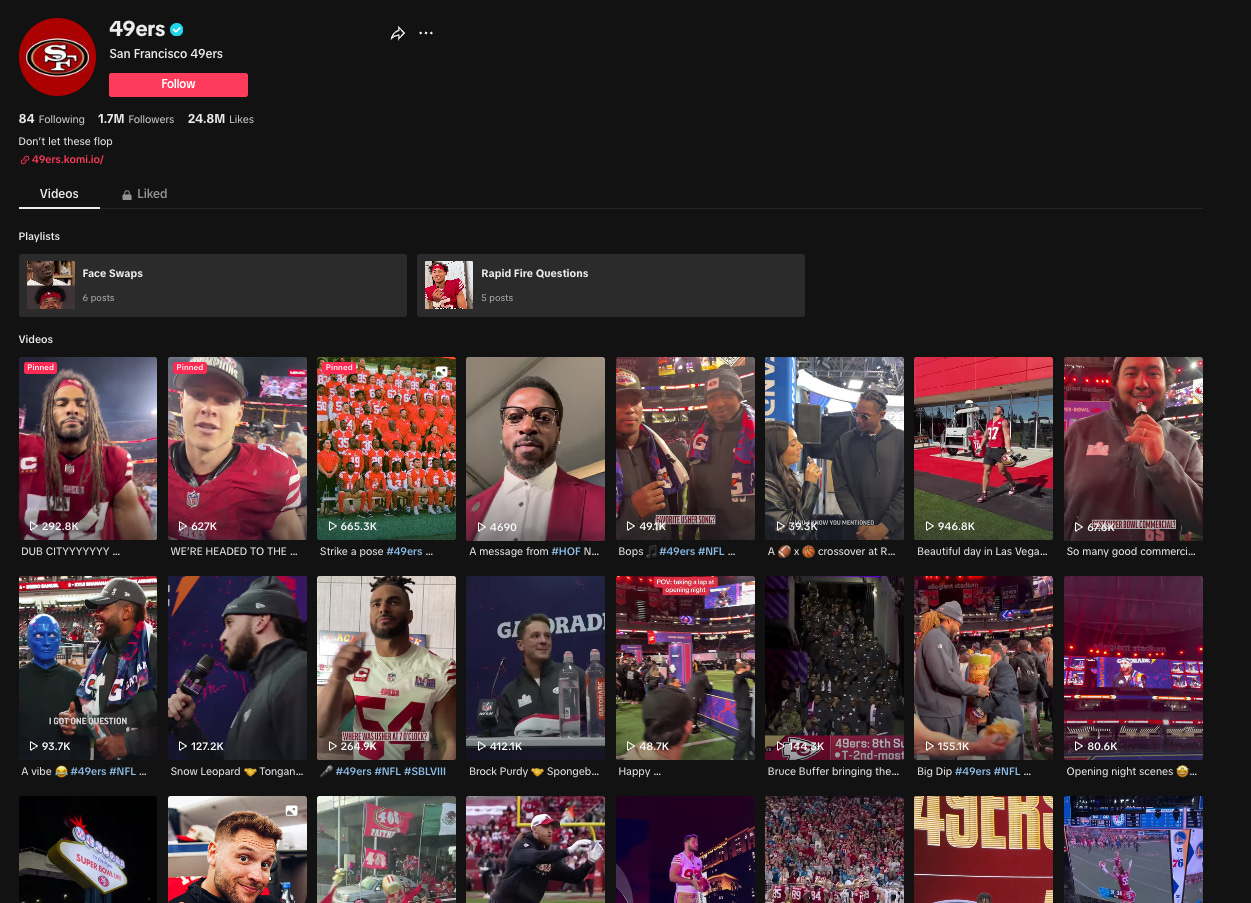The image size is (1251, 903).
Task: Click the play icon showing 627K views
Action: (183, 526)
